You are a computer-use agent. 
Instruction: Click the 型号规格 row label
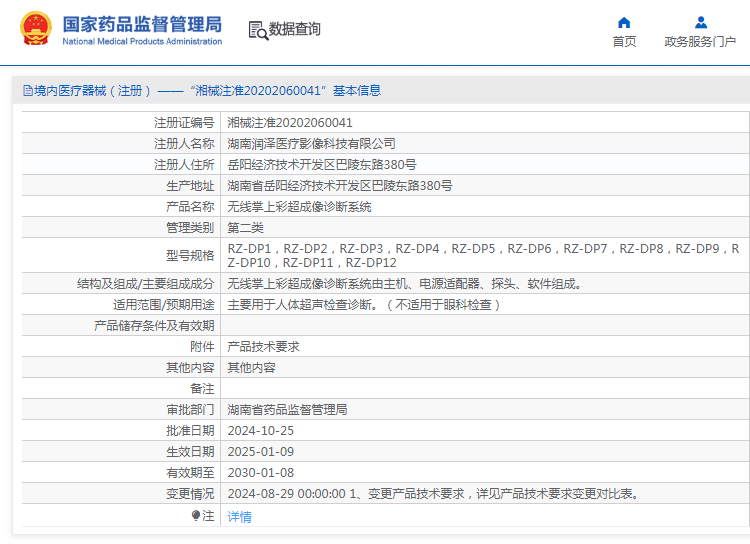[190, 255]
